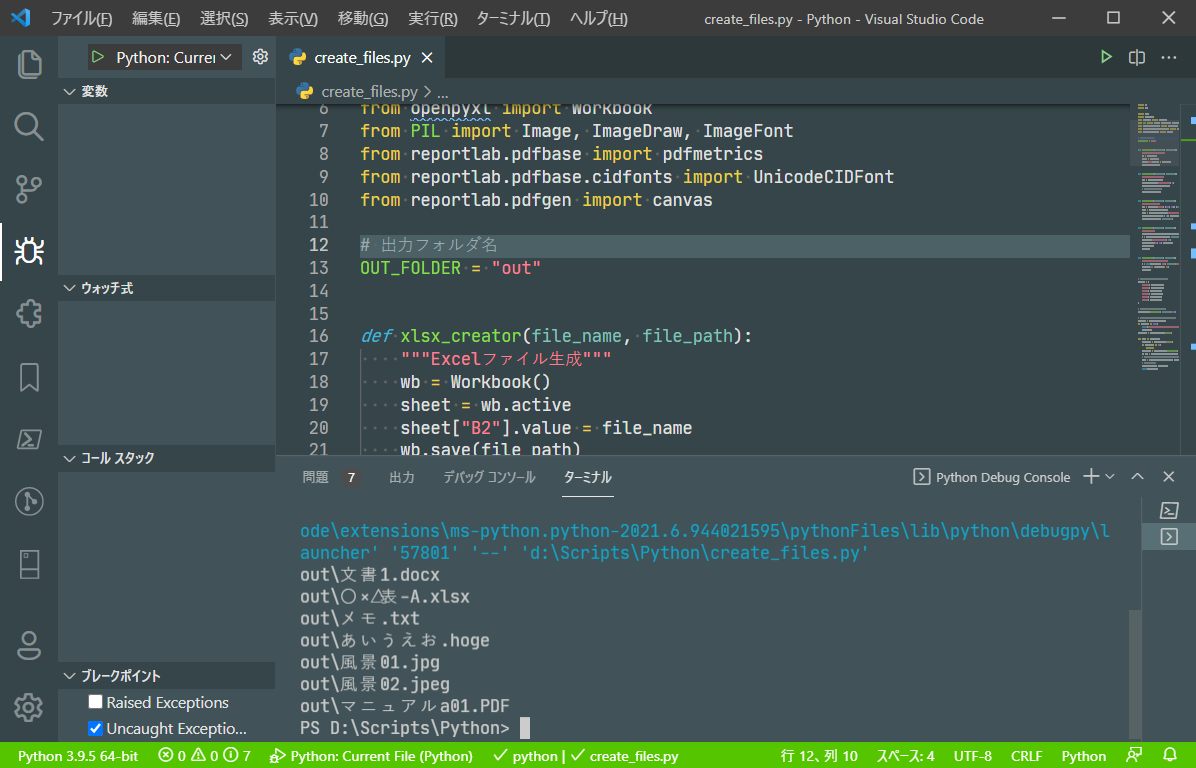Open ターミナル(T) menu

(513, 19)
